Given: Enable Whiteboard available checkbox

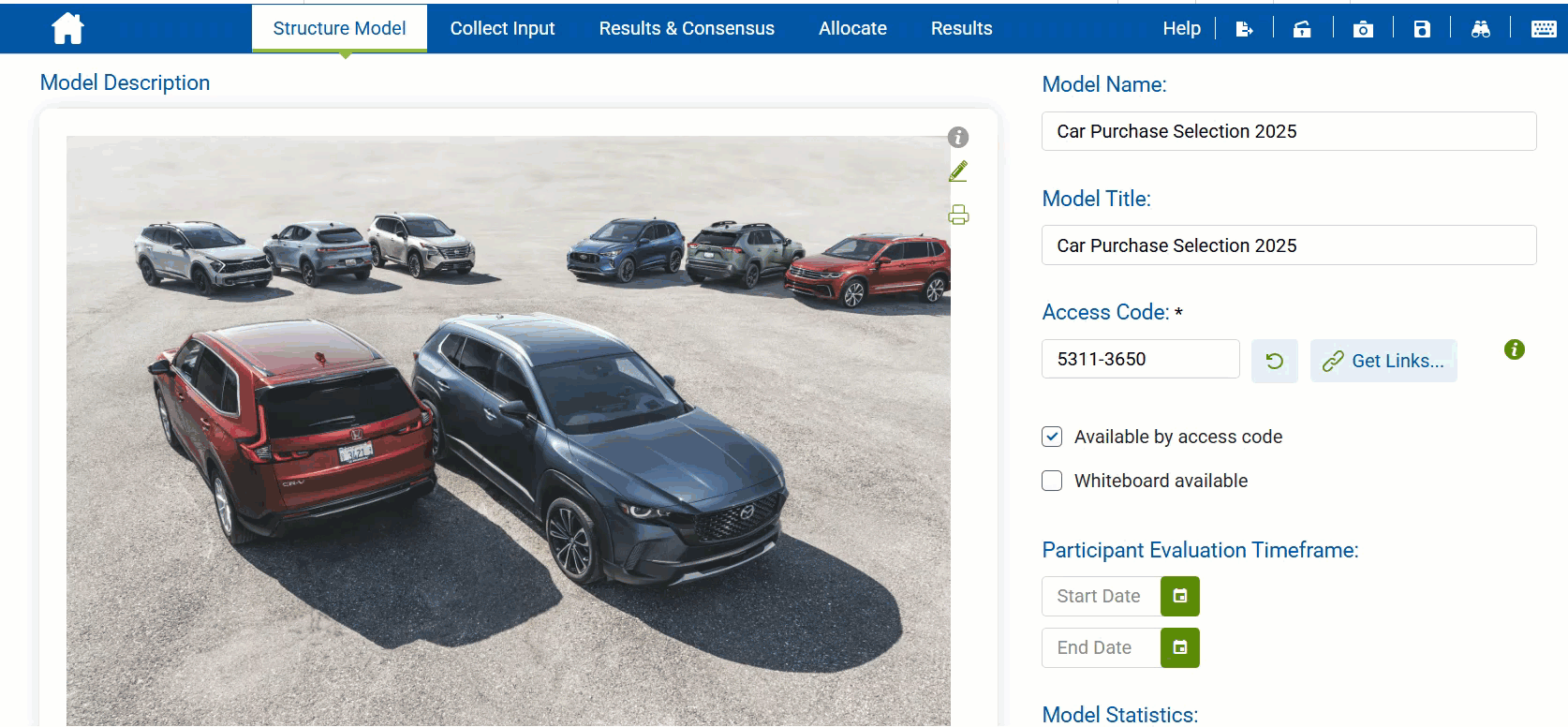Looking at the screenshot, I should pyautogui.click(x=1052, y=481).
